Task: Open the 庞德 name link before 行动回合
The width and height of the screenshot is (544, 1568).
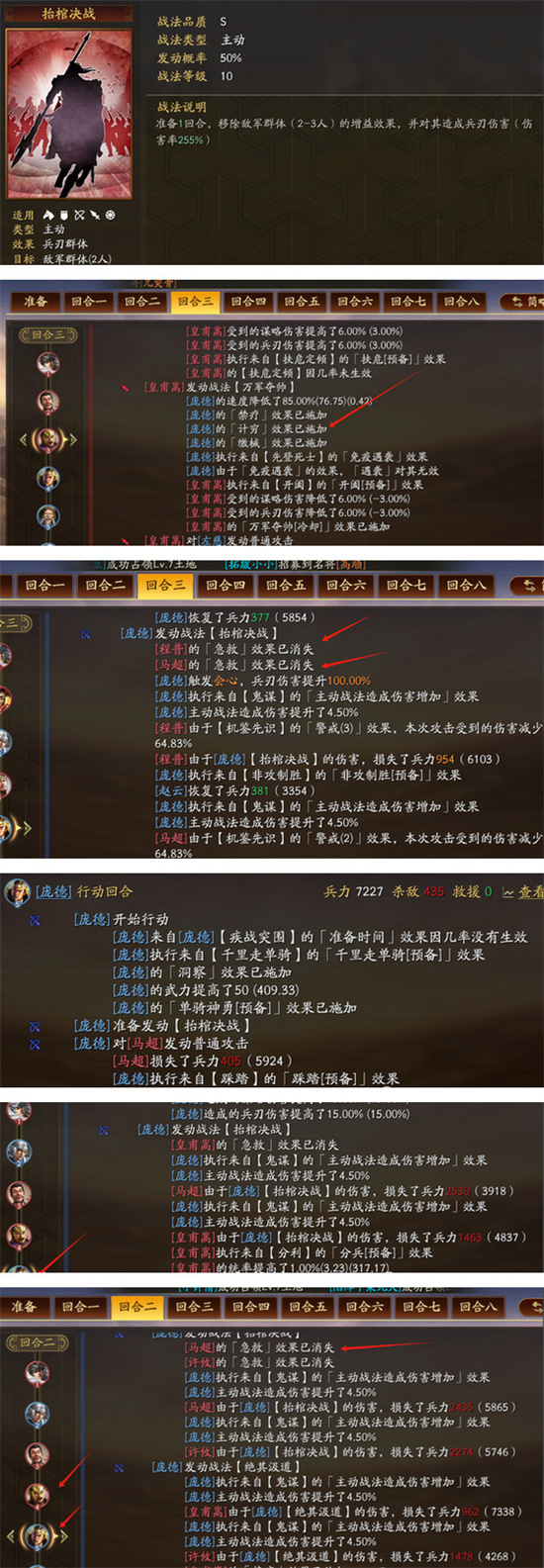Action: point(54,891)
